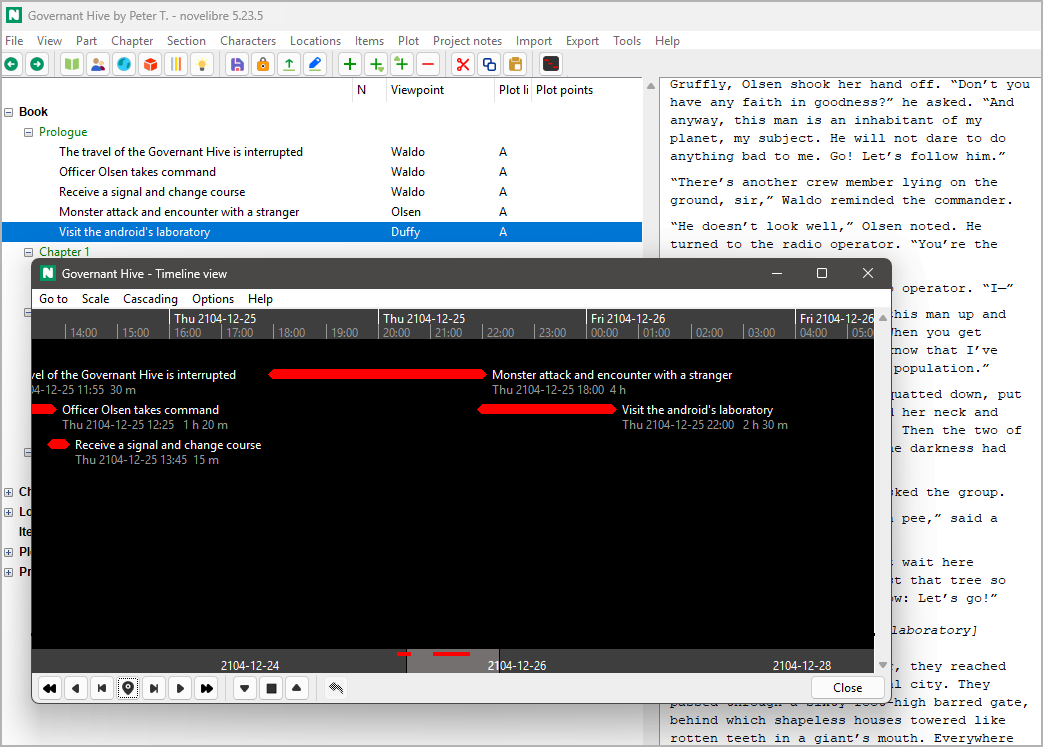This screenshot has height=747, width=1043.
Task: Open the Cascading menu in Timeline view
Action: point(150,298)
